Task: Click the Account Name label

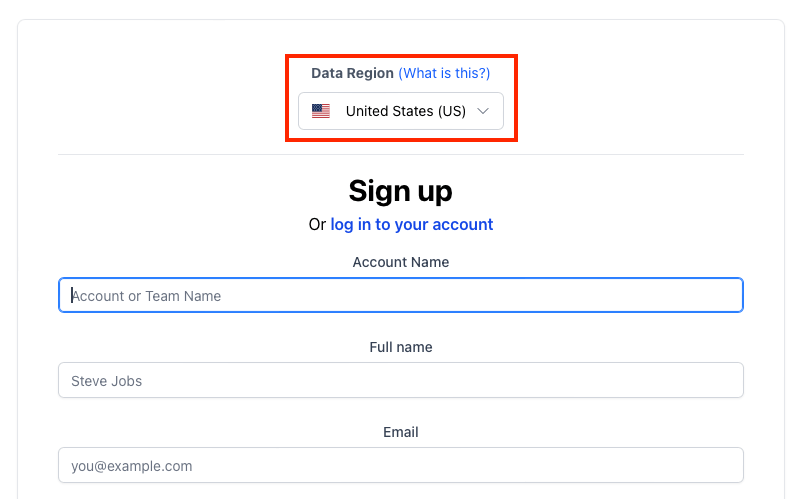Action: click(400, 262)
